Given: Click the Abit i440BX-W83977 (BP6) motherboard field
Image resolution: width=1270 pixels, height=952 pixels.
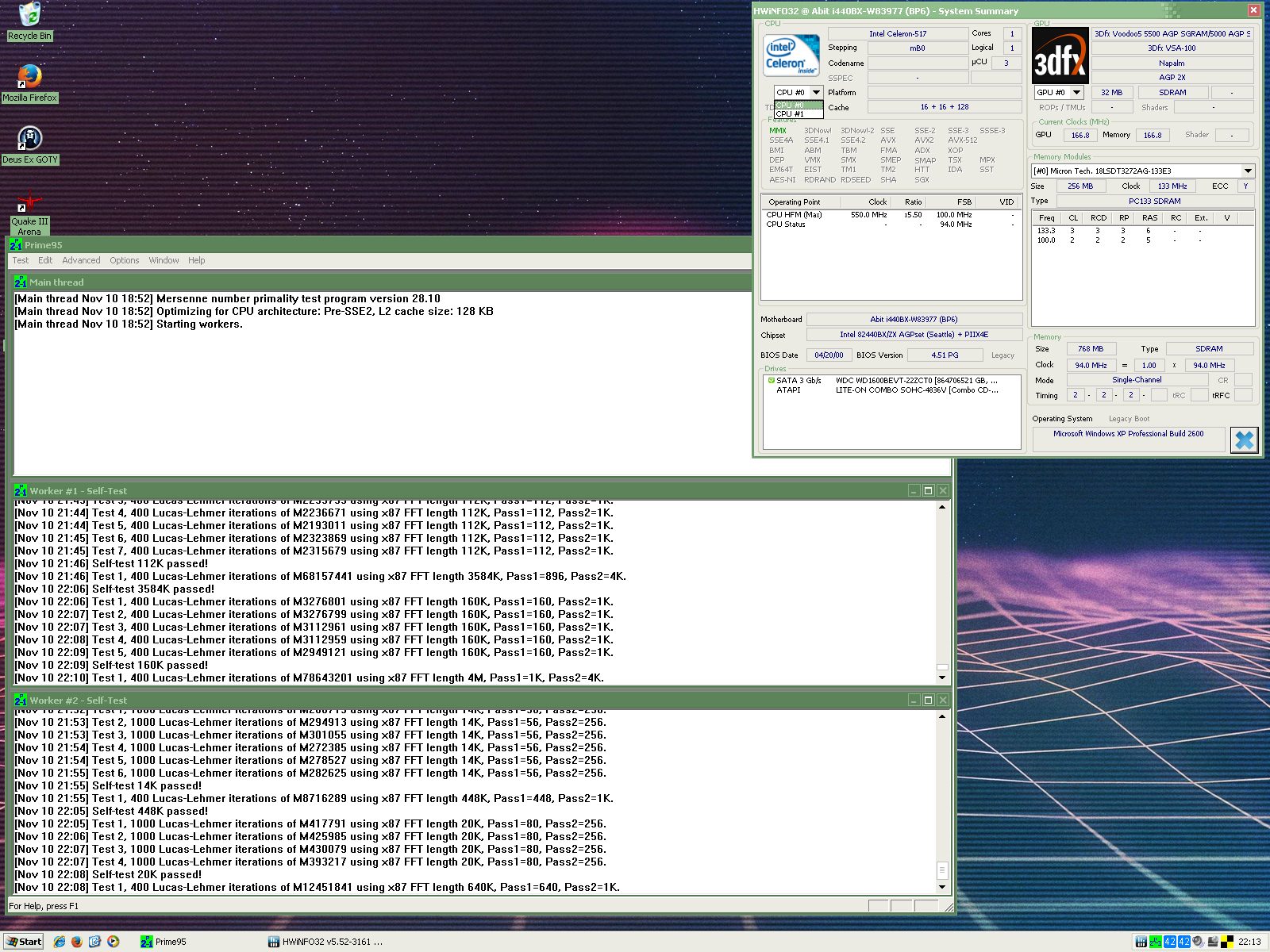Looking at the screenshot, I should pos(914,320).
